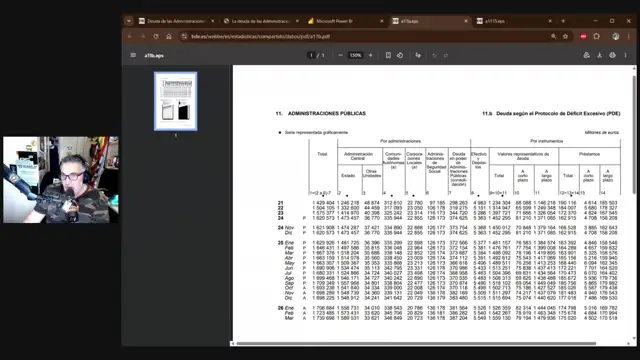Close the Microsoft Power BI tab
Screen dimensions: 640x360
click(382, 21)
